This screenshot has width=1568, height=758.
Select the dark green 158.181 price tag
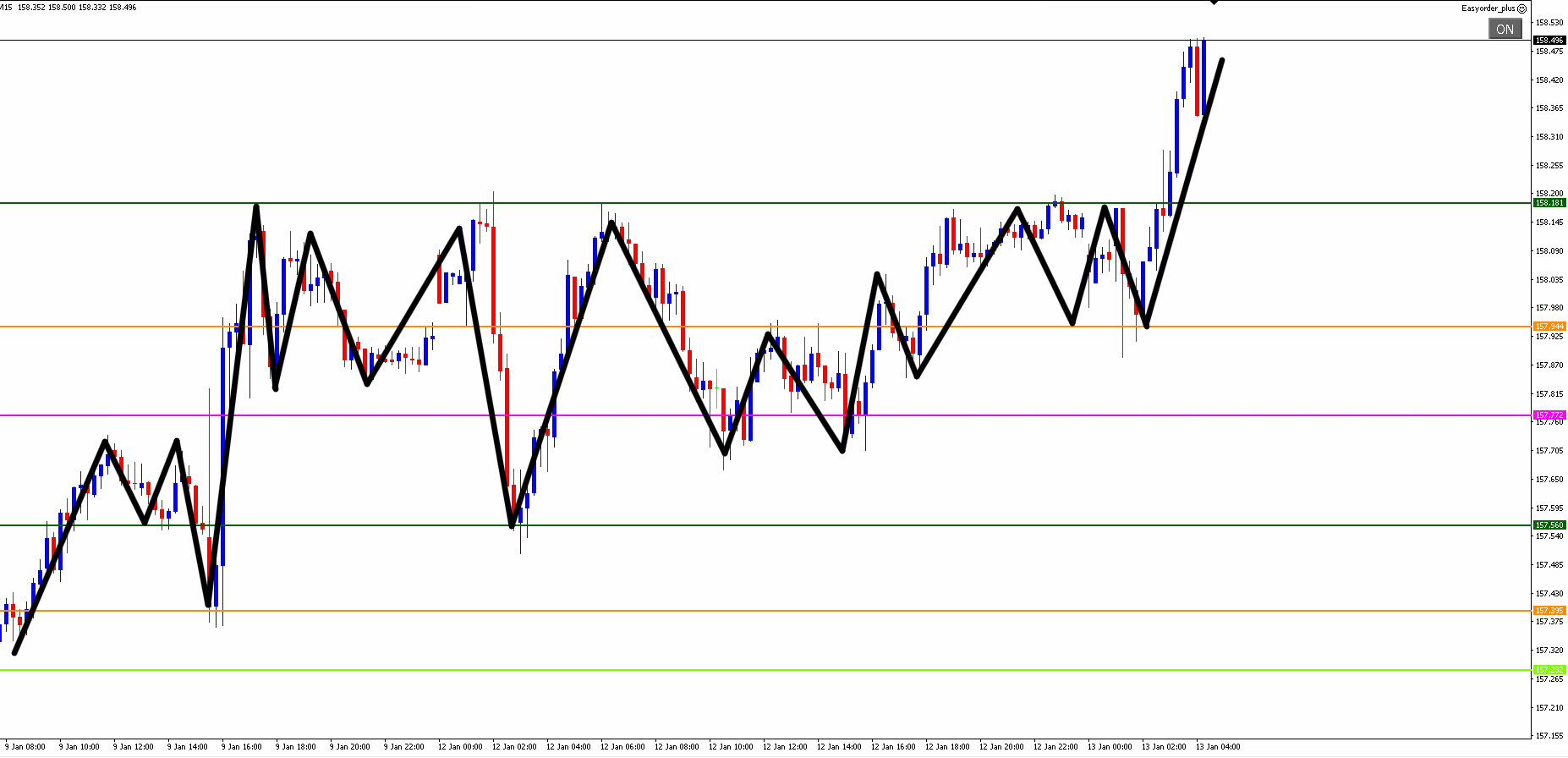pos(1549,203)
